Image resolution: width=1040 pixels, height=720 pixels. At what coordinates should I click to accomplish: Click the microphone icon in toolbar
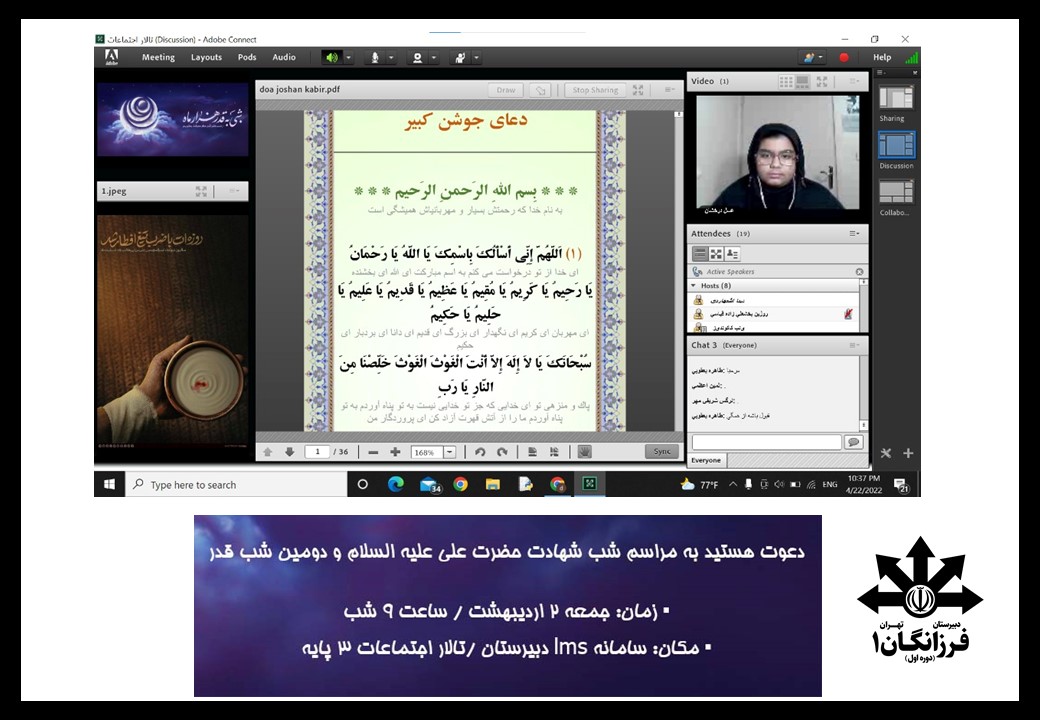[x=375, y=58]
